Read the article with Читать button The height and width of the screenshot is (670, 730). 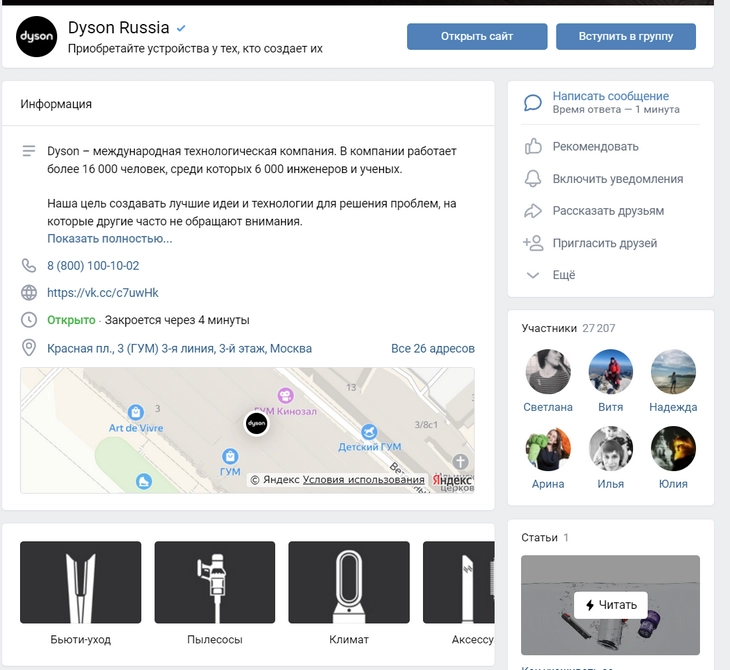[610, 605]
